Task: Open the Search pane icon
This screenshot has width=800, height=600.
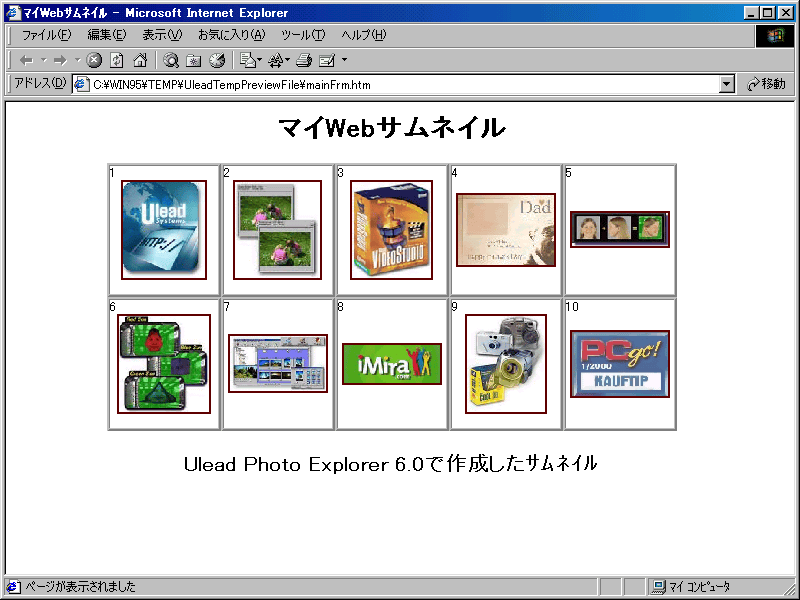Action: click(x=171, y=60)
